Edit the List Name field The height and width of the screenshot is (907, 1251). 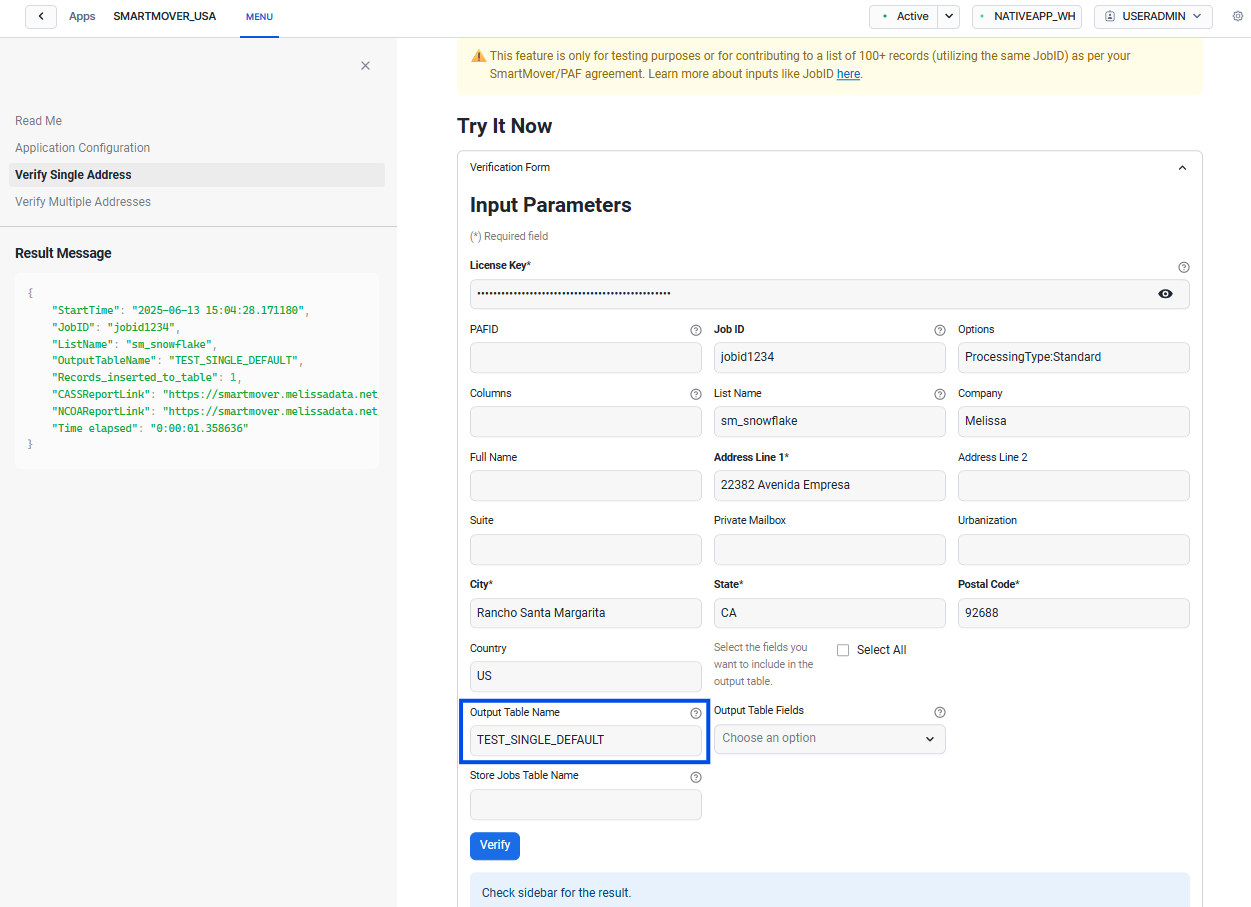click(x=830, y=422)
